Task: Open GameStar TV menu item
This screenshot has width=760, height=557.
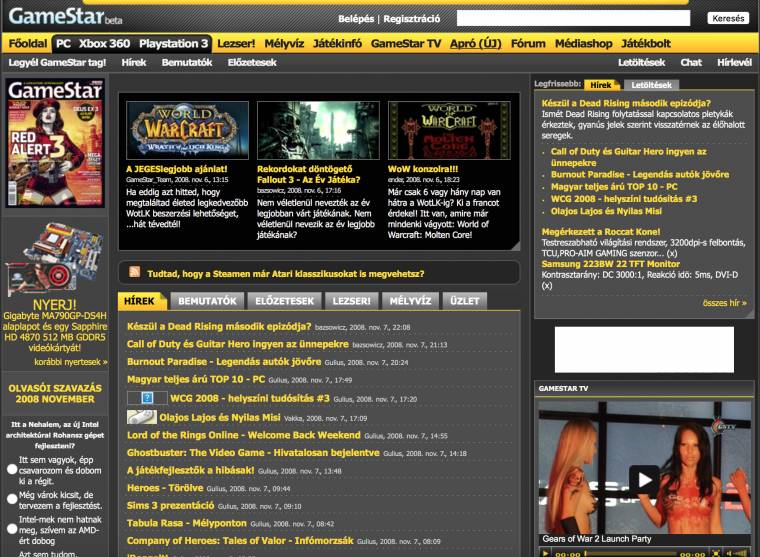Action: pos(406,44)
